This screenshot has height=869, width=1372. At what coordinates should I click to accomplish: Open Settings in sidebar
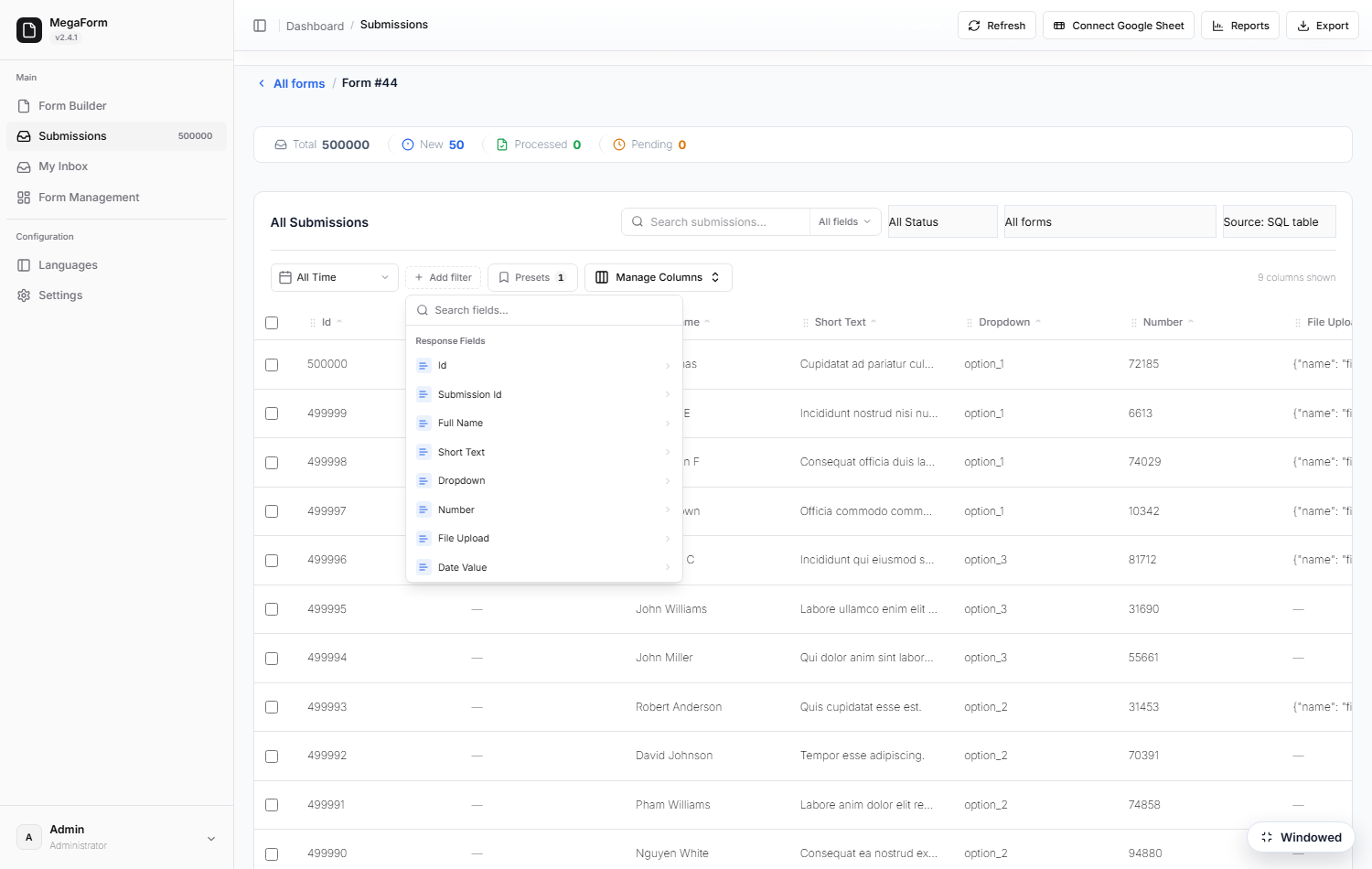pyautogui.click(x=116, y=295)
